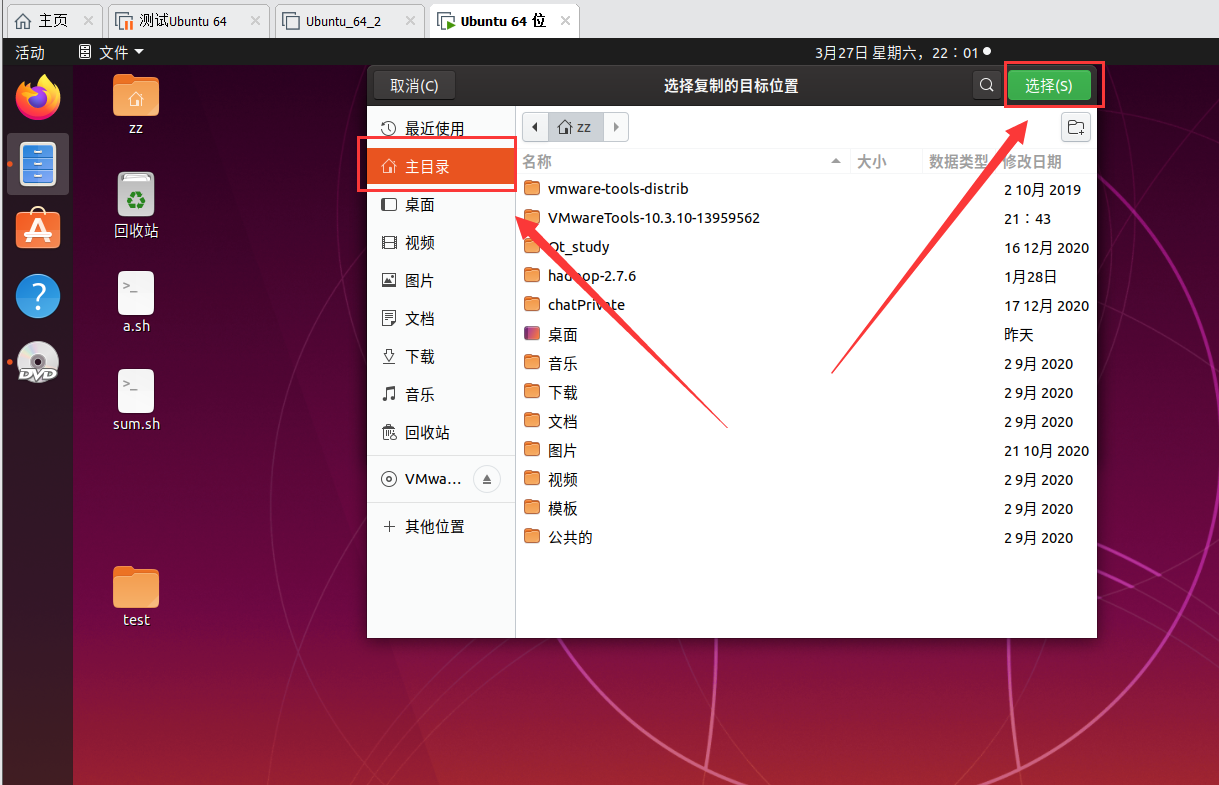The height and width of the screenshot is (785, 1219).
Task: Select the 下载 folder in file list
Action: tap(806, 392)
